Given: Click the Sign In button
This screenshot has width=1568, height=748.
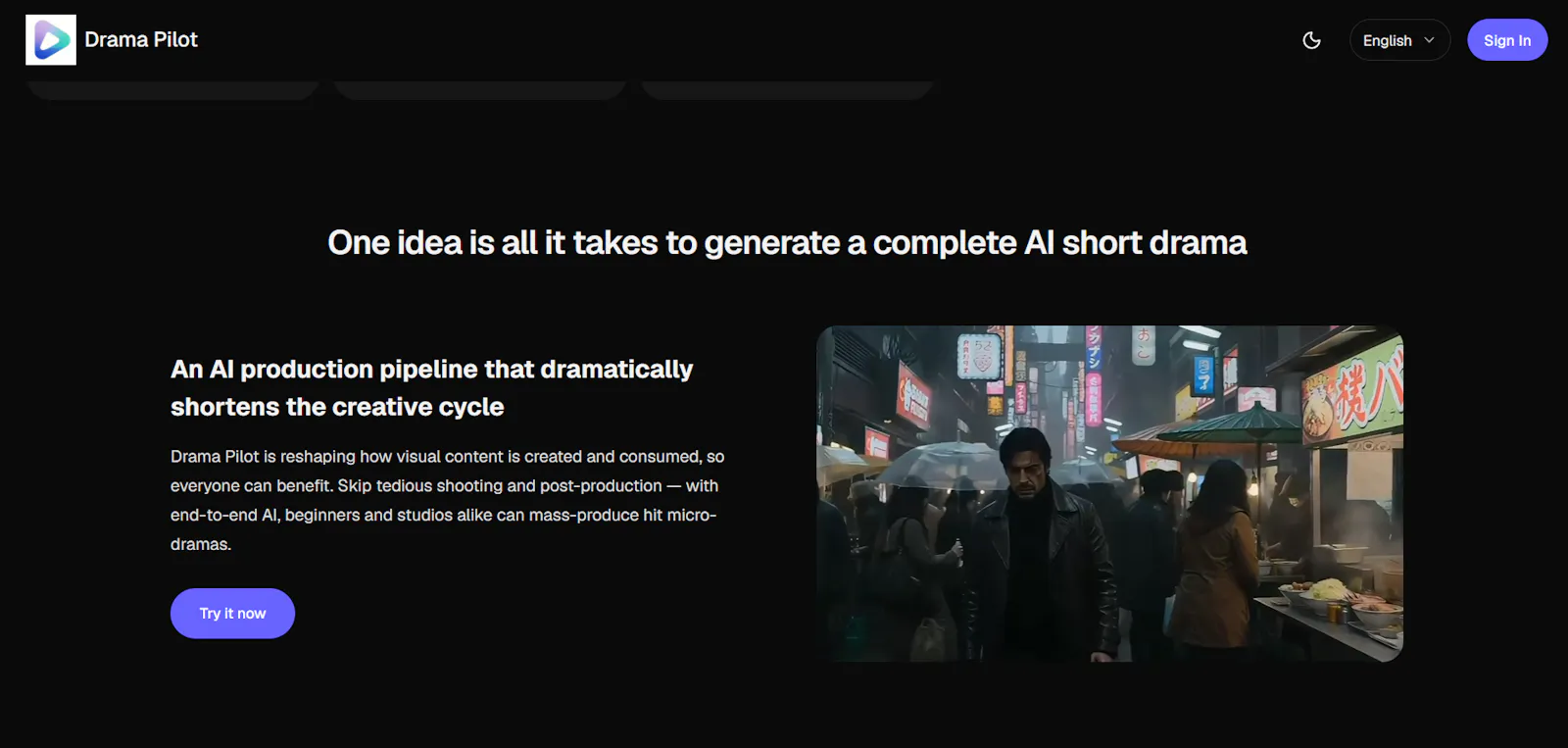Looking at the screenshot, I should [x=1507, y=40].
